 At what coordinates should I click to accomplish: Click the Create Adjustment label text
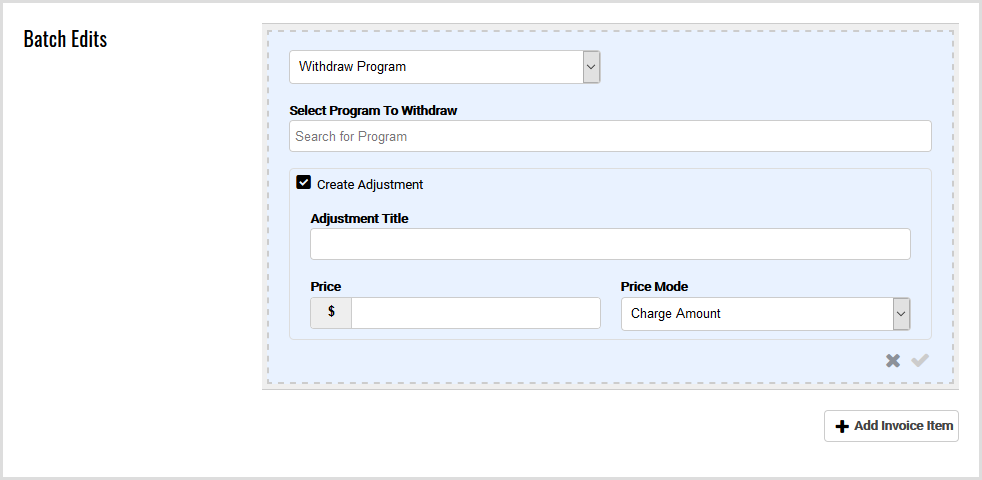click(x=370, y=185)
